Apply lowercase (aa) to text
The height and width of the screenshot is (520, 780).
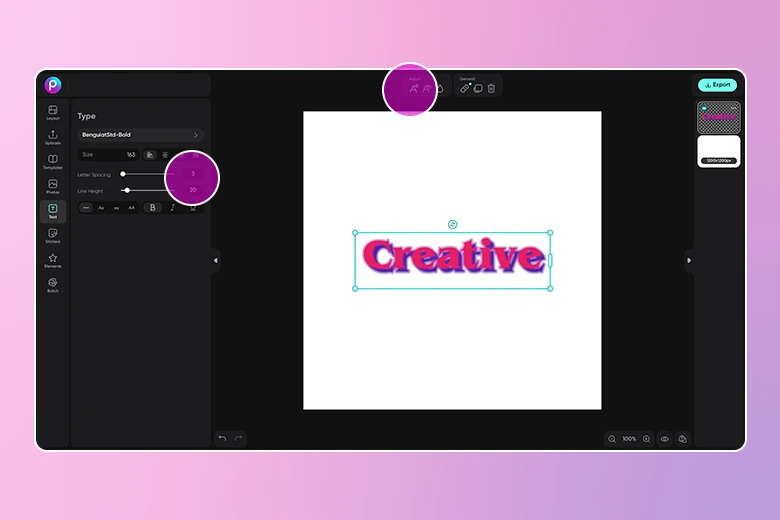click(116, 208)
